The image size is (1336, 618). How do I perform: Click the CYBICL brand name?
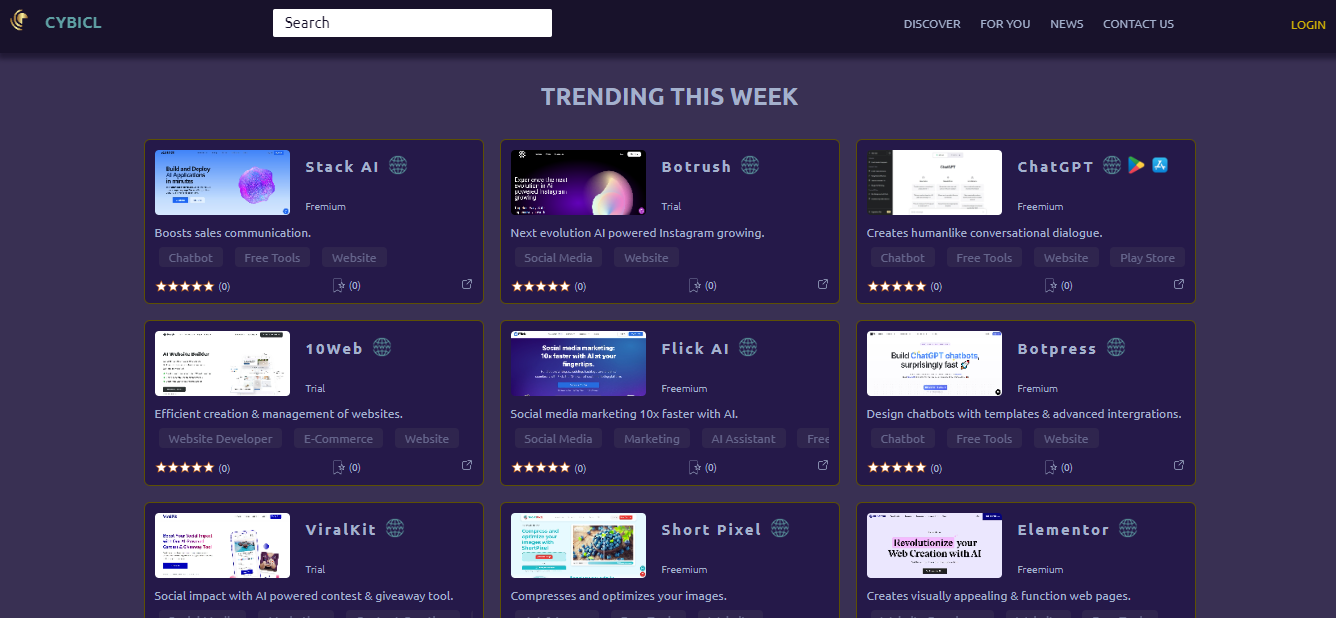(x=73, y=23)
